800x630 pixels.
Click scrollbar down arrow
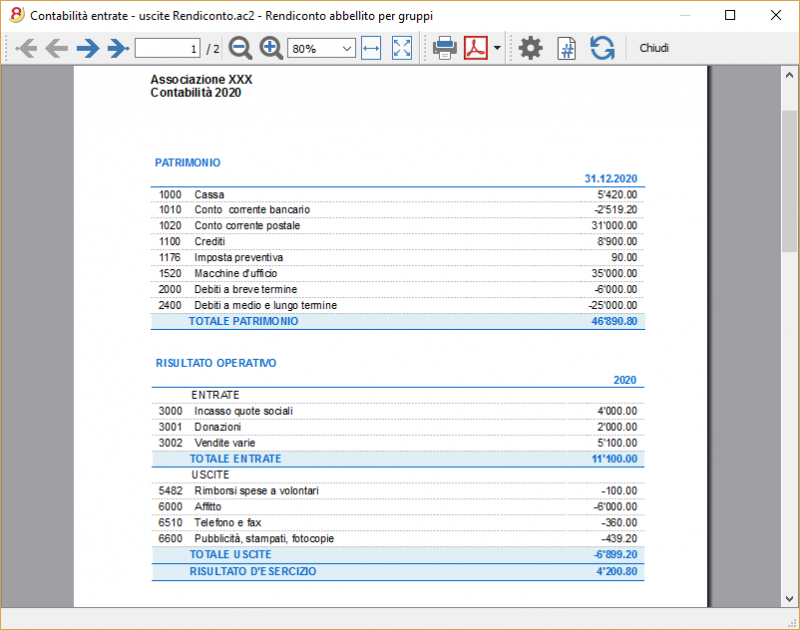(789, 599)
